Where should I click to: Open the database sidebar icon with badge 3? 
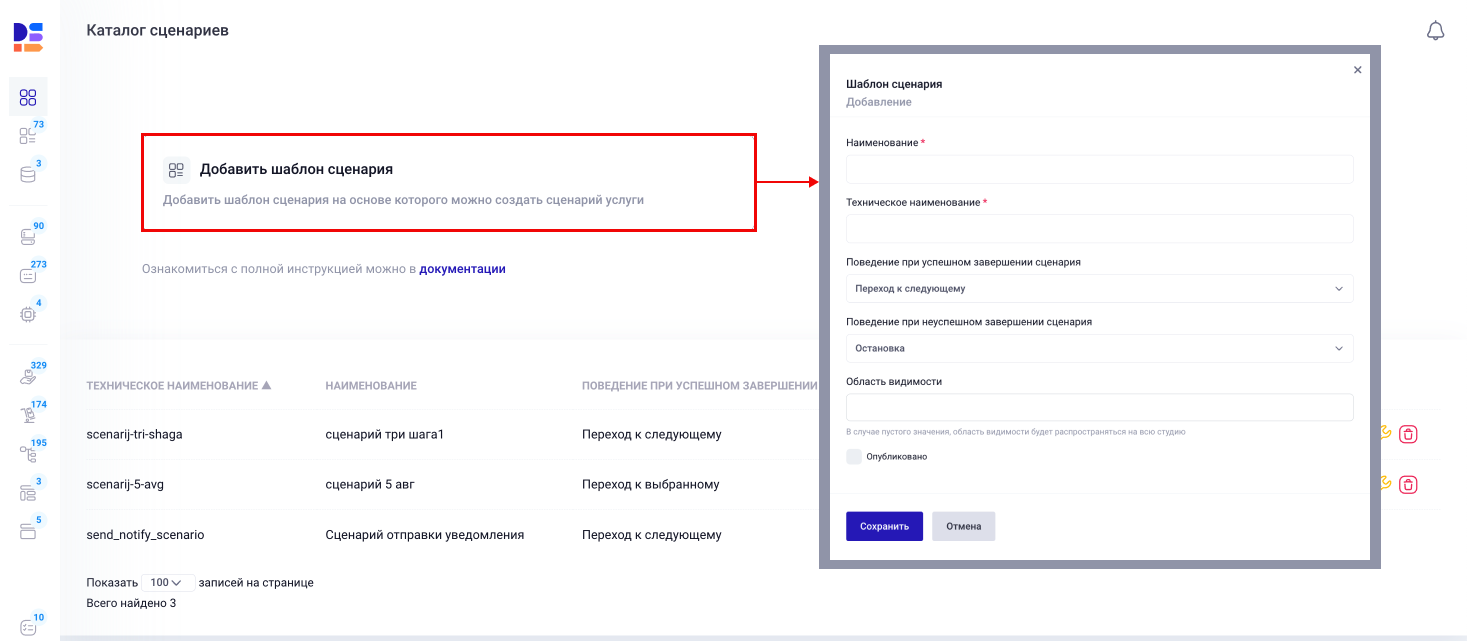click(x=28, y=173)
